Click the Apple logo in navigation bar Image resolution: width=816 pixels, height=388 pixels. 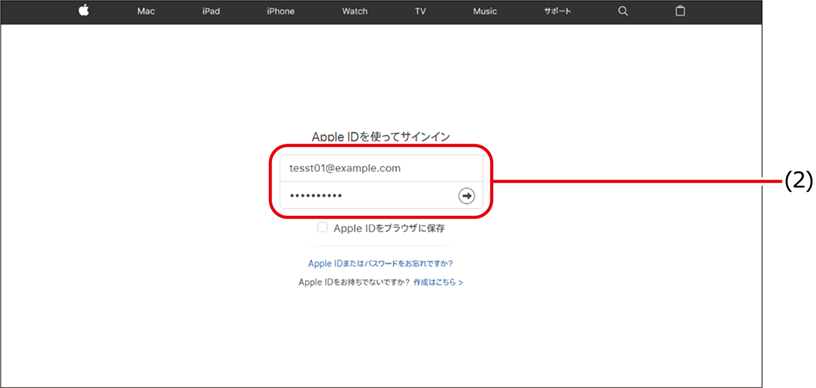coord(84,10)
